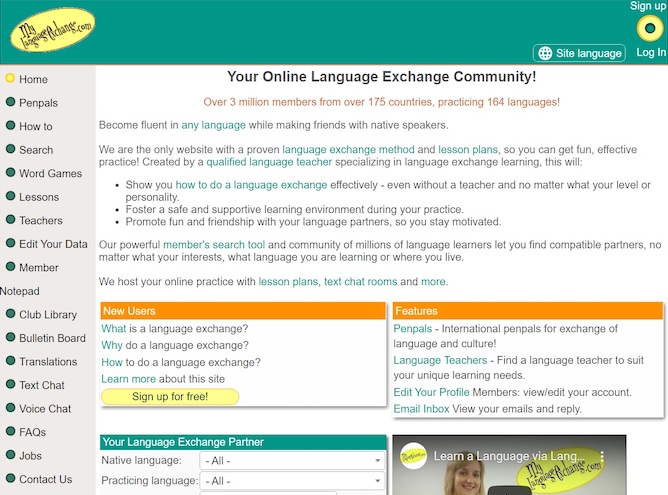Click the MyLanguageExchange.com logo
Viewport: 668px width, 495px height.
pyautogui.click(x=52, y=31)
